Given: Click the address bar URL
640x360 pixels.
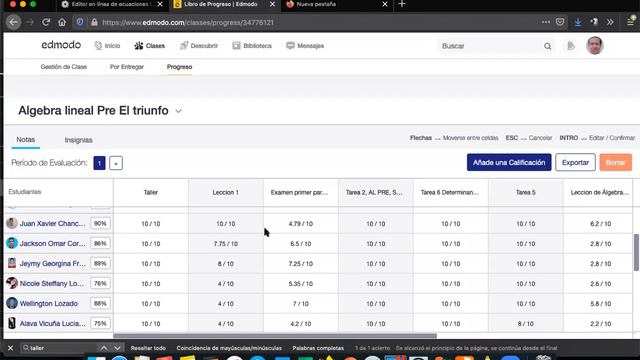Looking at the screenshot, I should coord(188,22).
